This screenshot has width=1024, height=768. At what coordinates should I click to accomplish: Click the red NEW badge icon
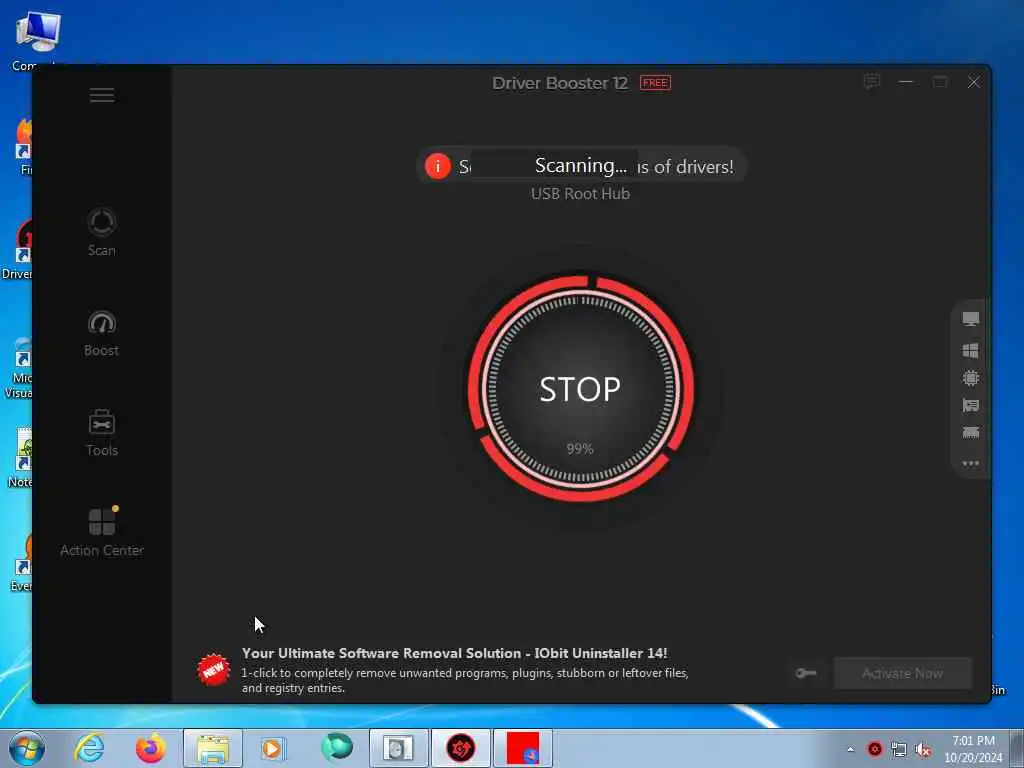point(214,669)
